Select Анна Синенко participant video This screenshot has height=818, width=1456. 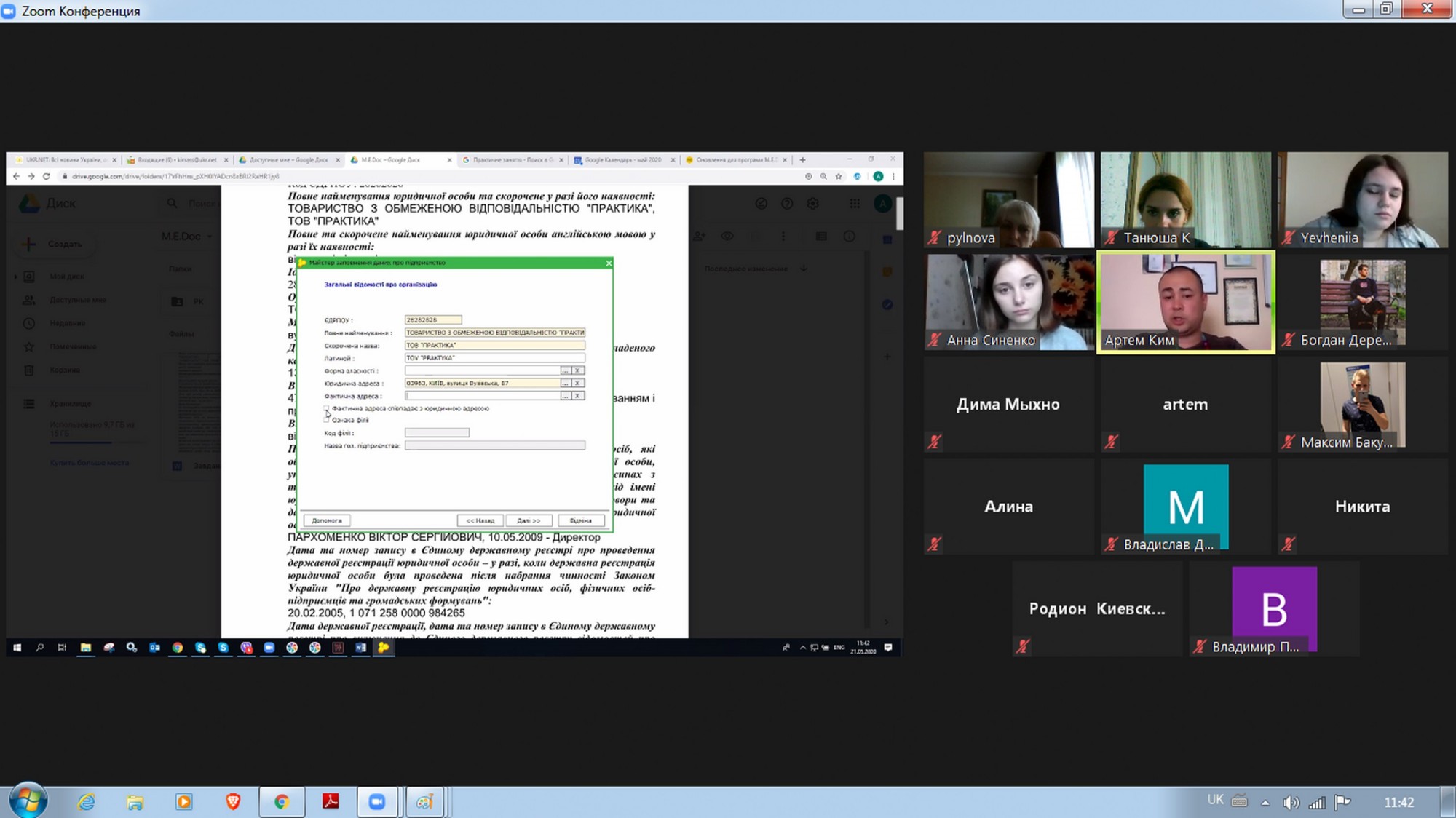[1009, 301]
